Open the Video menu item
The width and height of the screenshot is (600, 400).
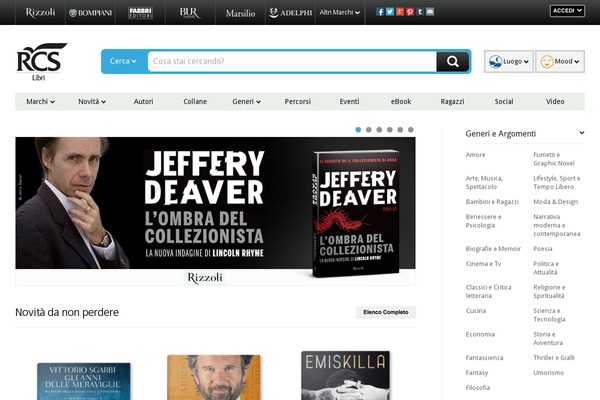555,101
